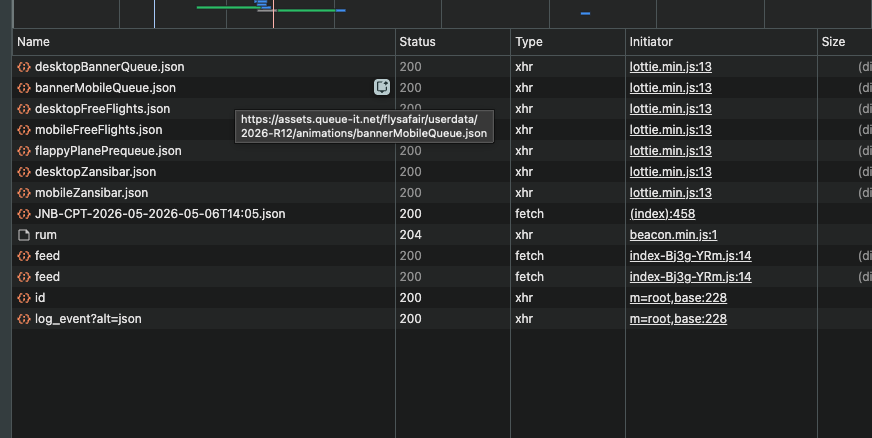The height and width of the screenshot is (438, 872).
Task: Click the JSON icon beside log_event?alt=json
Action: tap(23, 319)
